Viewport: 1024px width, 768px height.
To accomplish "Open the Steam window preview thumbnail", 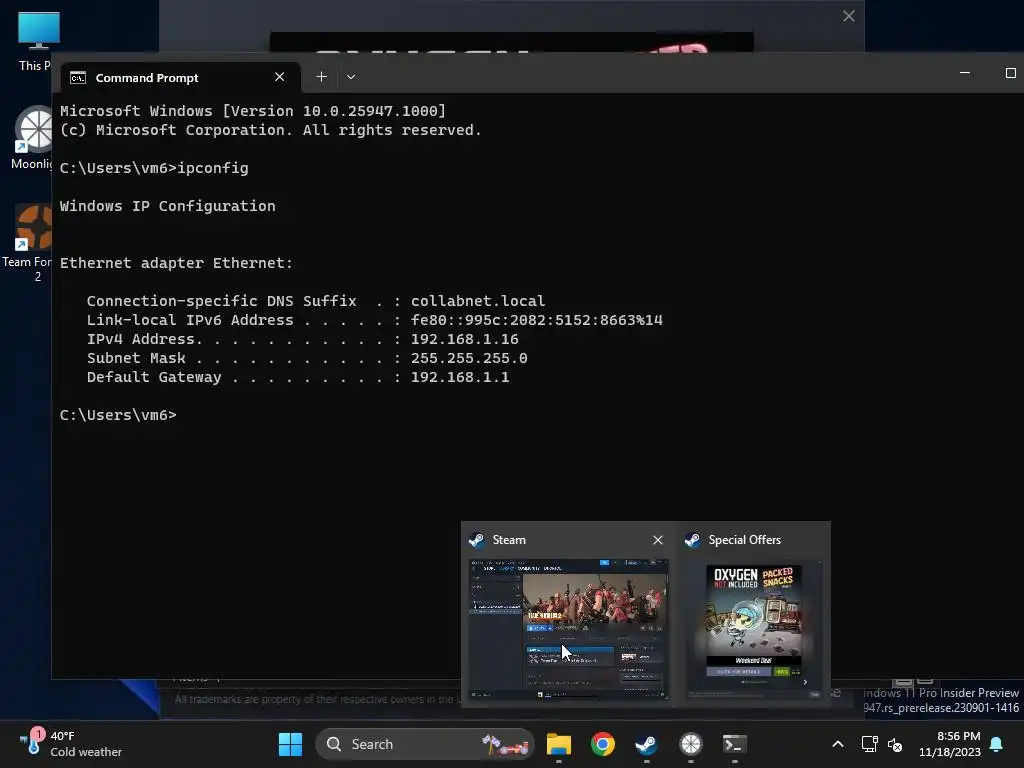I will pyautogui.click(x=569, y=629).
